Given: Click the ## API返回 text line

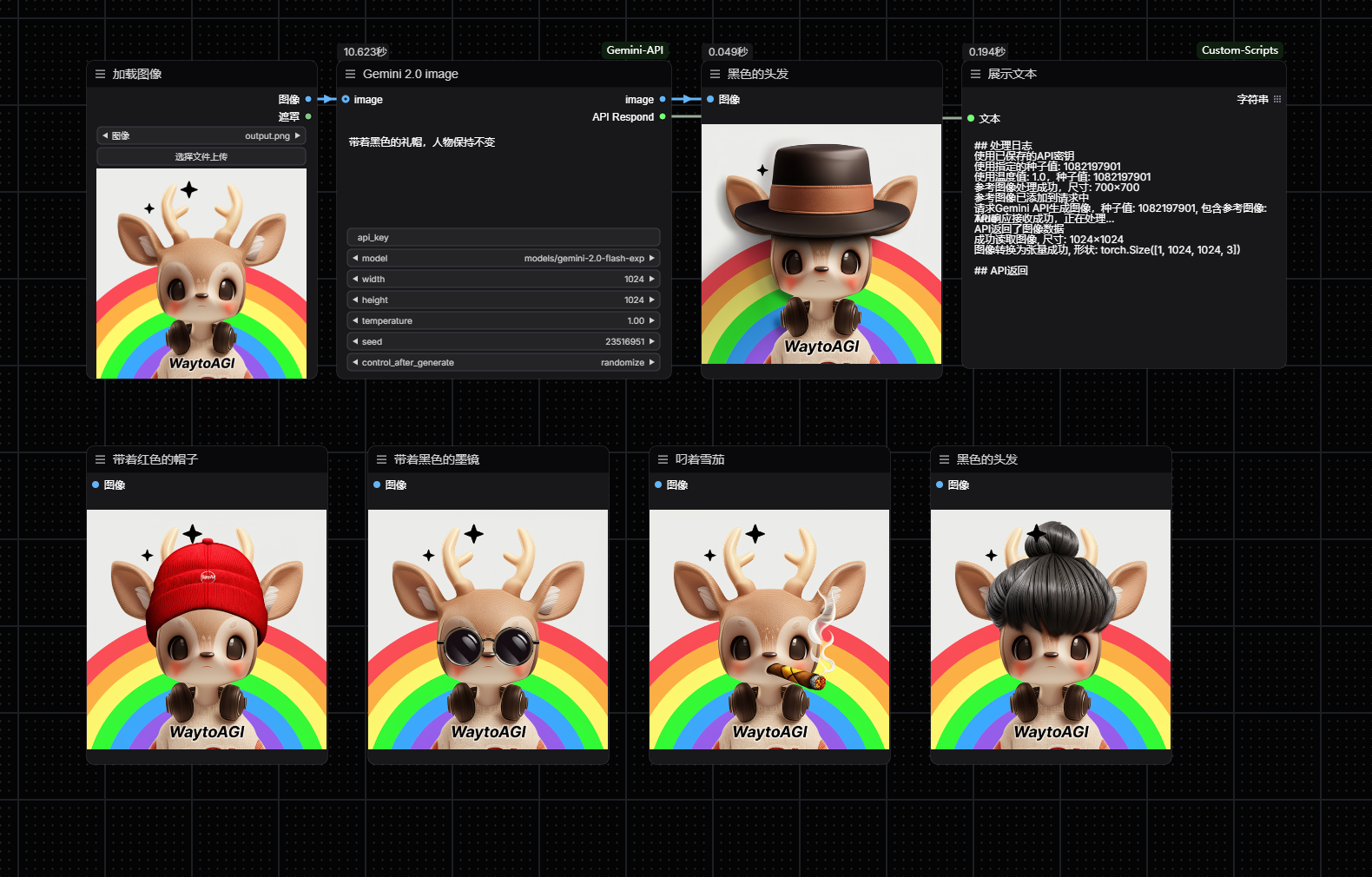Looking at the screenshot, I should tap(1001, 271).
